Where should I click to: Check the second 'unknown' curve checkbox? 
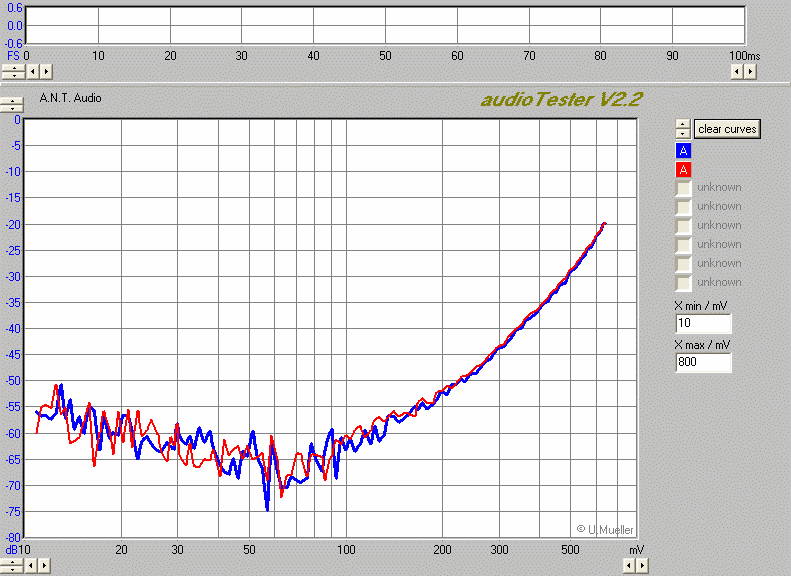click(683, 207)
